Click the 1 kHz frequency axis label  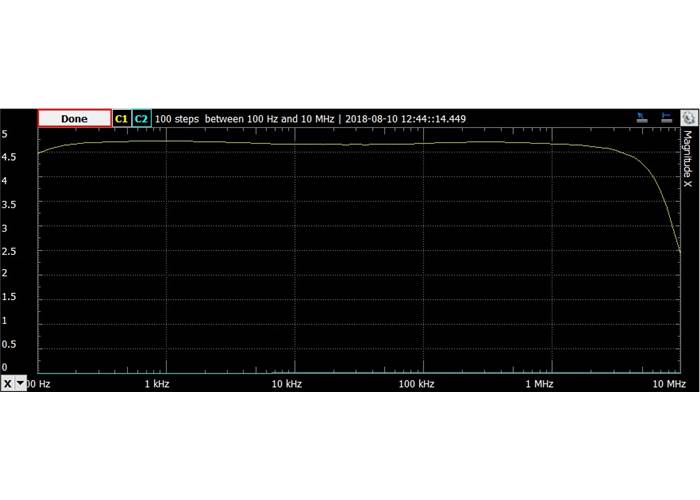[161, 384]
